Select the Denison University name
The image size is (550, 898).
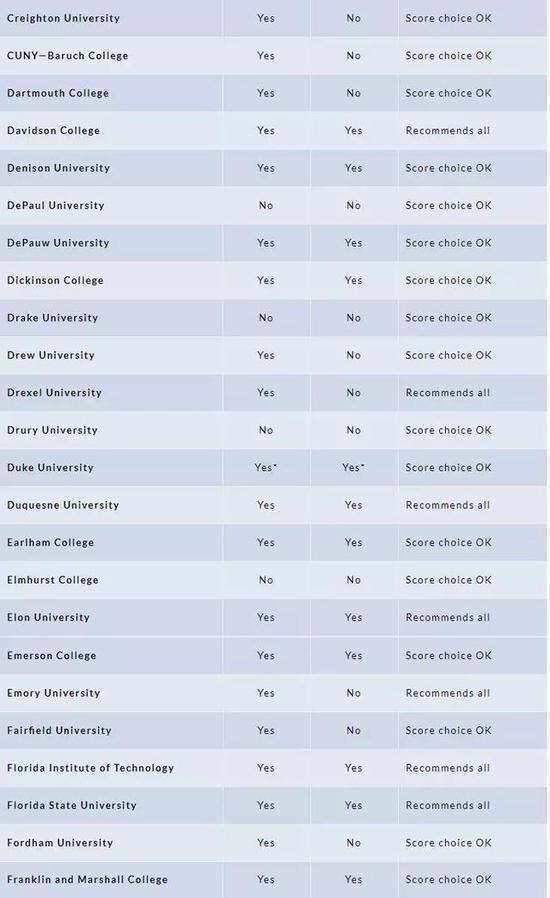click(x=58, y=168)
